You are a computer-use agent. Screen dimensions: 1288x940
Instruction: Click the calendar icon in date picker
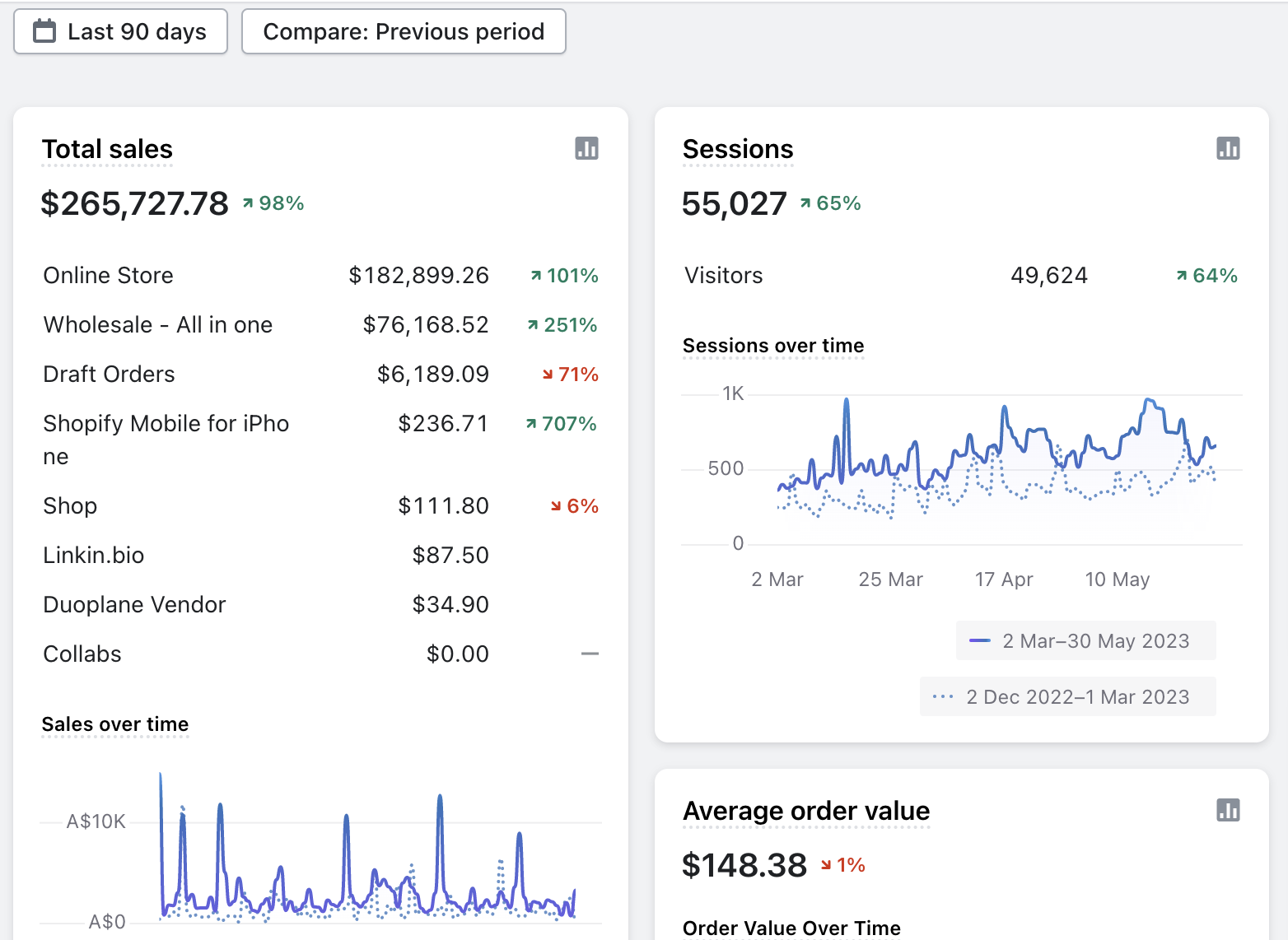pyautogui.click(x=44, y=32)
